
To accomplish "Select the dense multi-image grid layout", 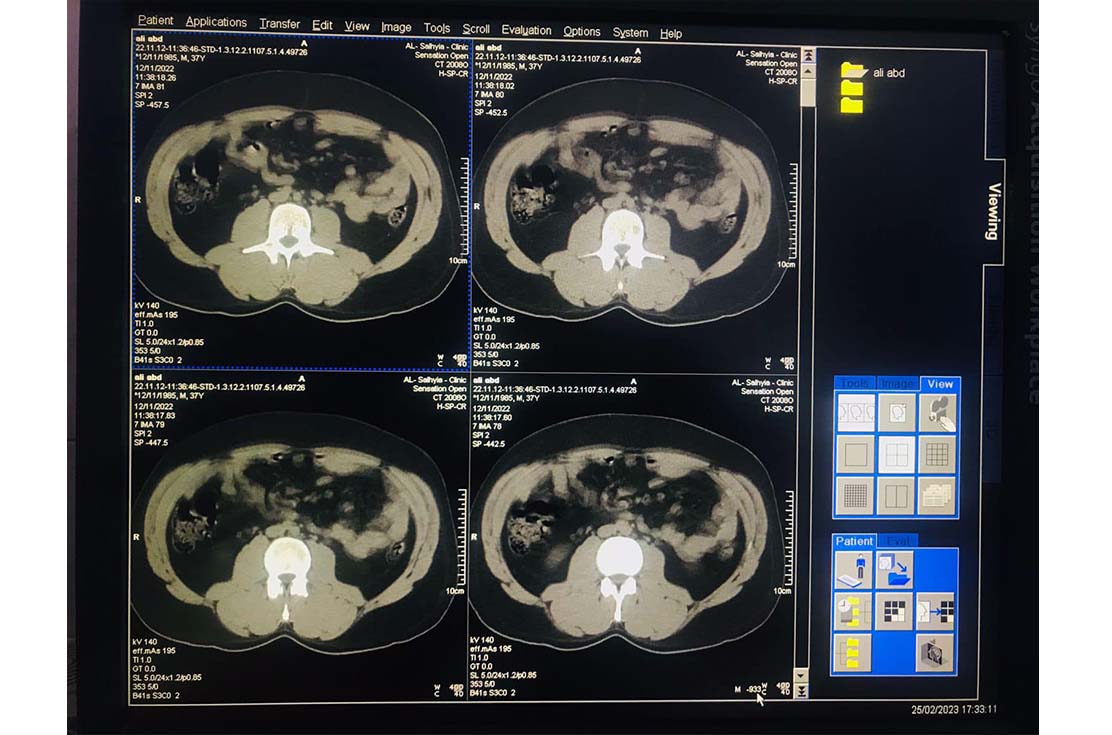I will click(855, 496).
